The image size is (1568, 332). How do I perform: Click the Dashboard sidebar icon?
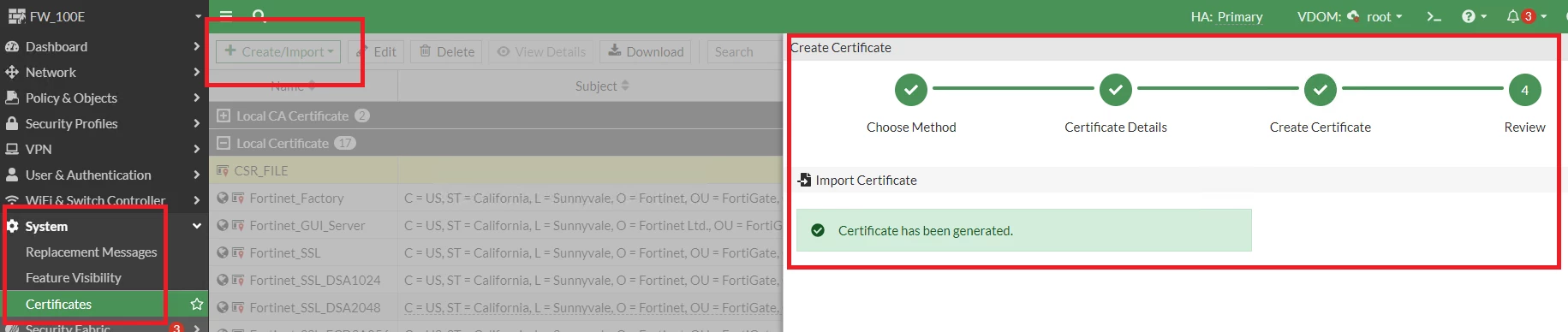(x=12, y=46)
